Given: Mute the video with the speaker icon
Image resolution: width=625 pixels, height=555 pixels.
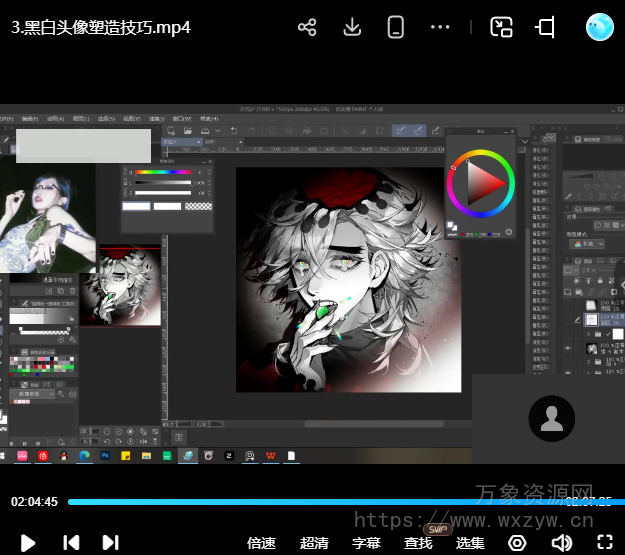Looking at the screenshot, I should pyautogui.click(x=562, y=542).
